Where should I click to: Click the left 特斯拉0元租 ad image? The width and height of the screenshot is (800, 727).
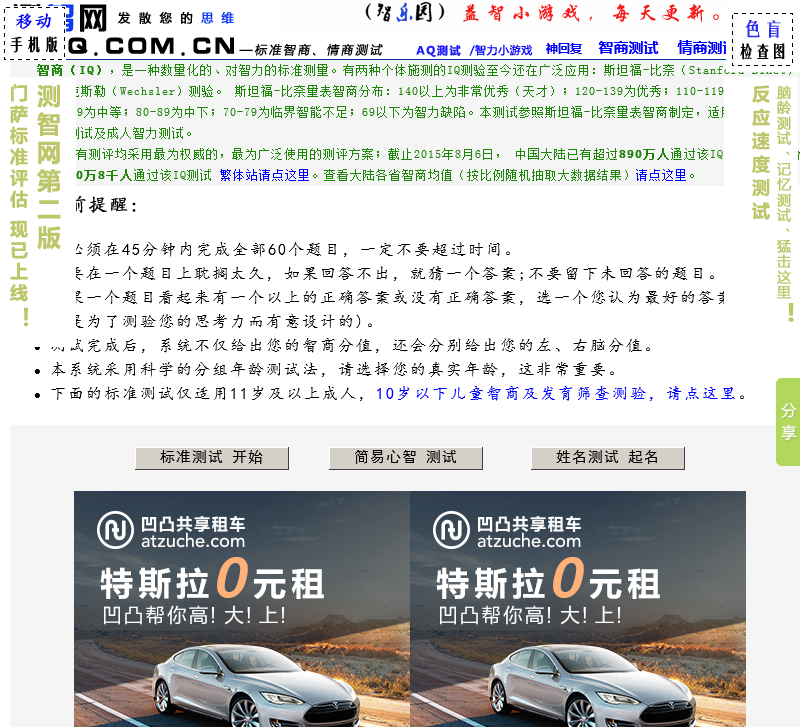[242, 609]
